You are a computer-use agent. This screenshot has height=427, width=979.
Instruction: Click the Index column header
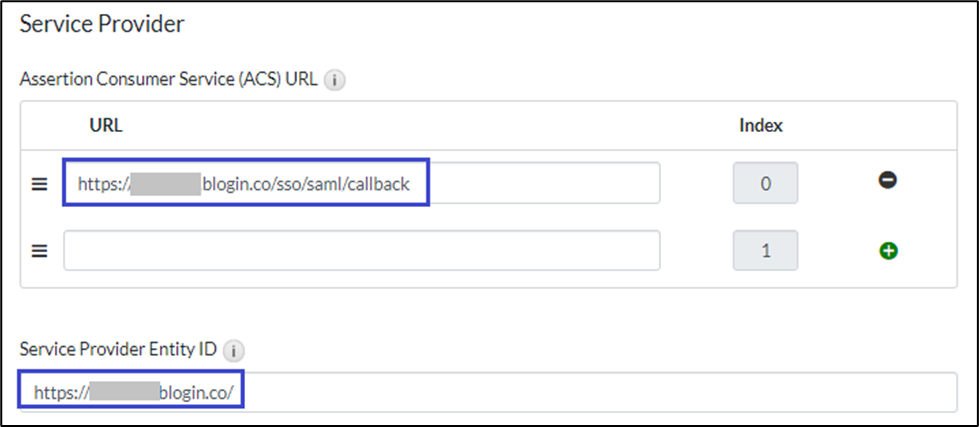tap(760, 125)
